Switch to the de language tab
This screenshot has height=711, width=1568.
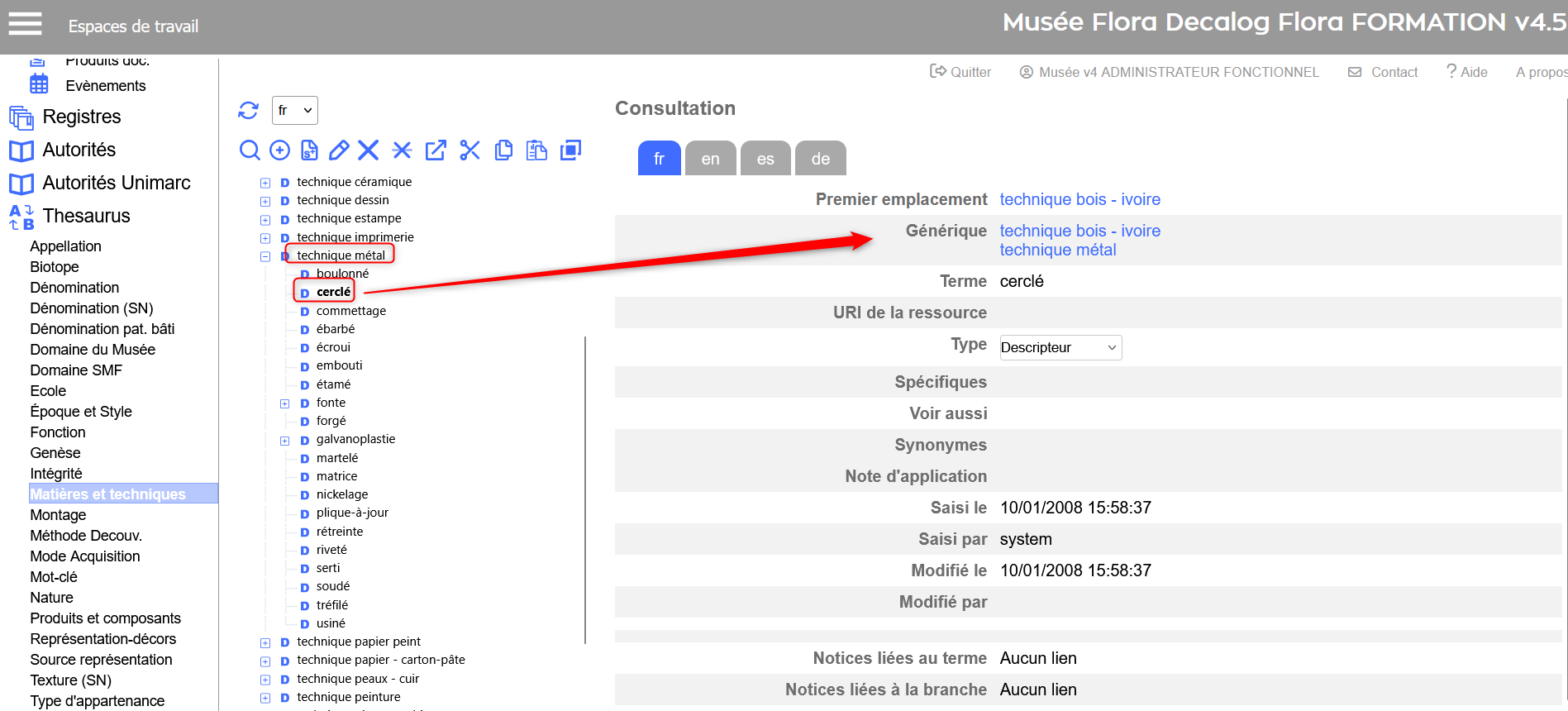point(820,159)
